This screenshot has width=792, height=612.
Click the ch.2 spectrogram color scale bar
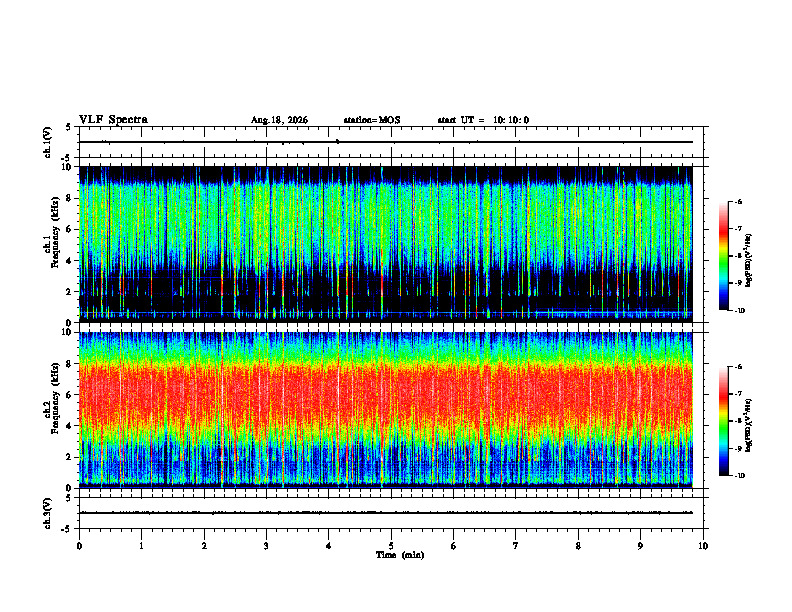724,421
